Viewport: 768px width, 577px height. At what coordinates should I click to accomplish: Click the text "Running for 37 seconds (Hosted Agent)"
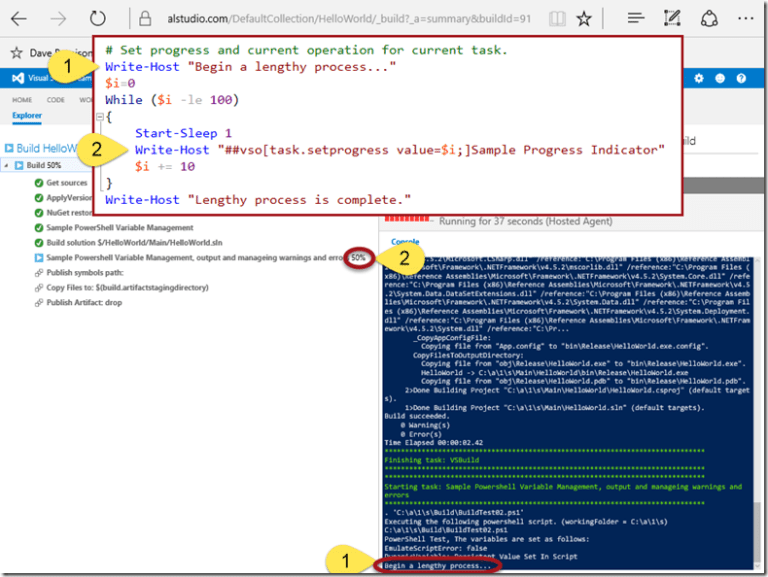coord(526,221)
